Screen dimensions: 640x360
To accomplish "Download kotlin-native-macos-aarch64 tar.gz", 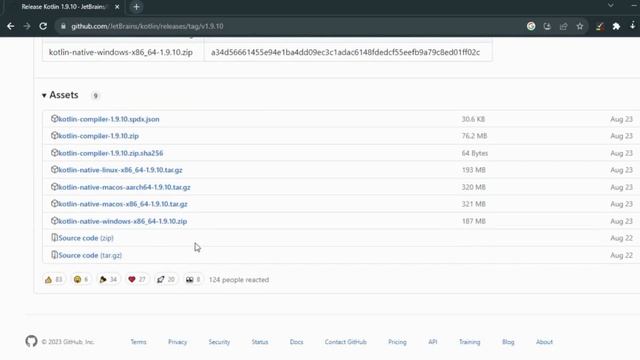I will [124, 187].
